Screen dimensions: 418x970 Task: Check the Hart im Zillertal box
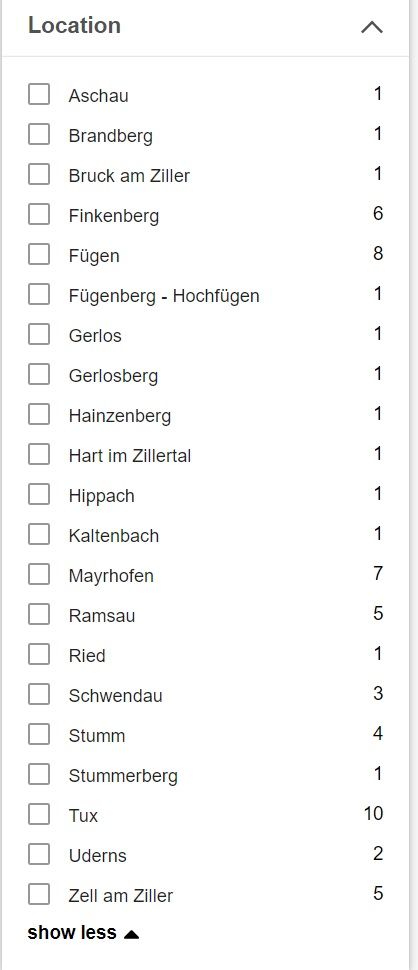39,455
